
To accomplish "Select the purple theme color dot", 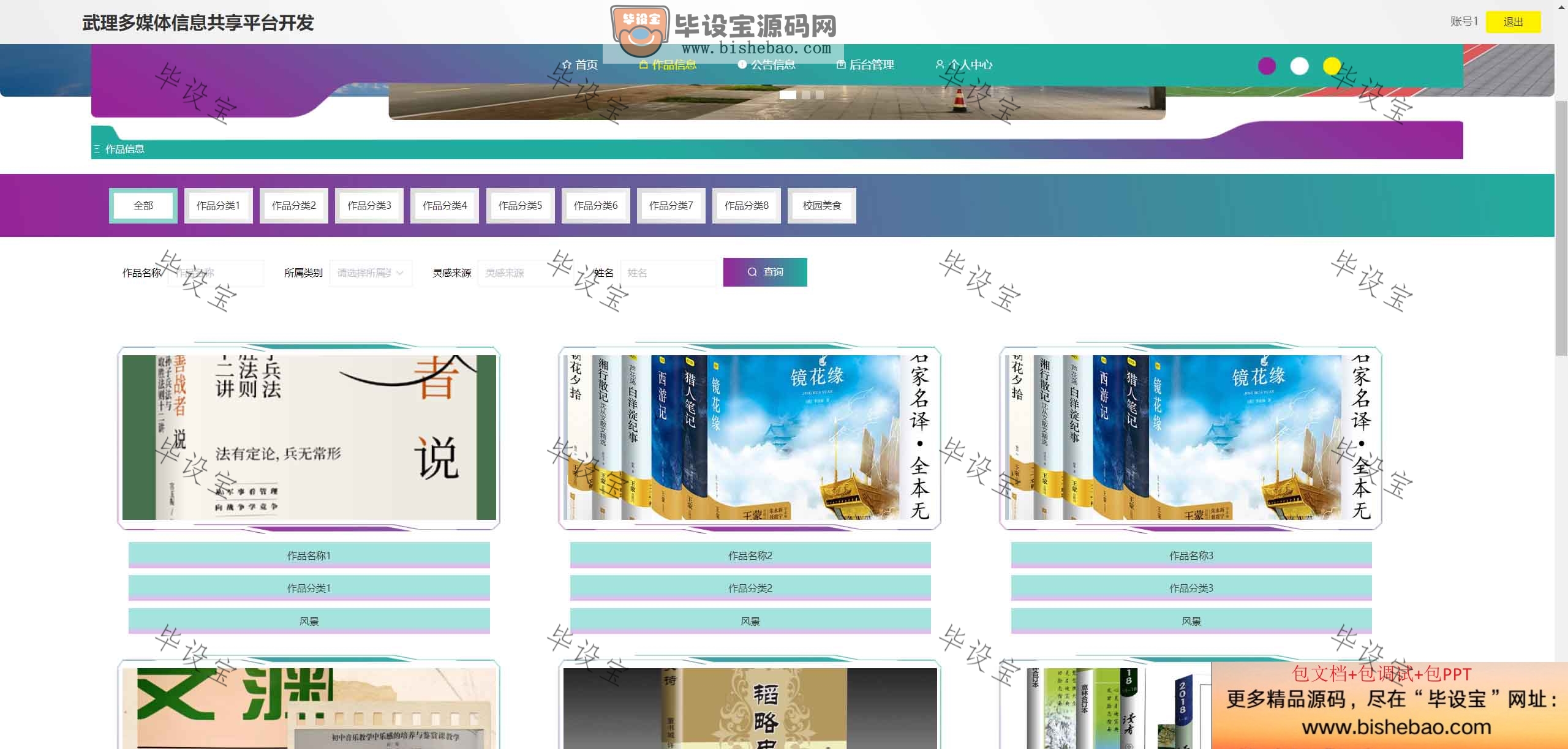I will click(1267, 66).
